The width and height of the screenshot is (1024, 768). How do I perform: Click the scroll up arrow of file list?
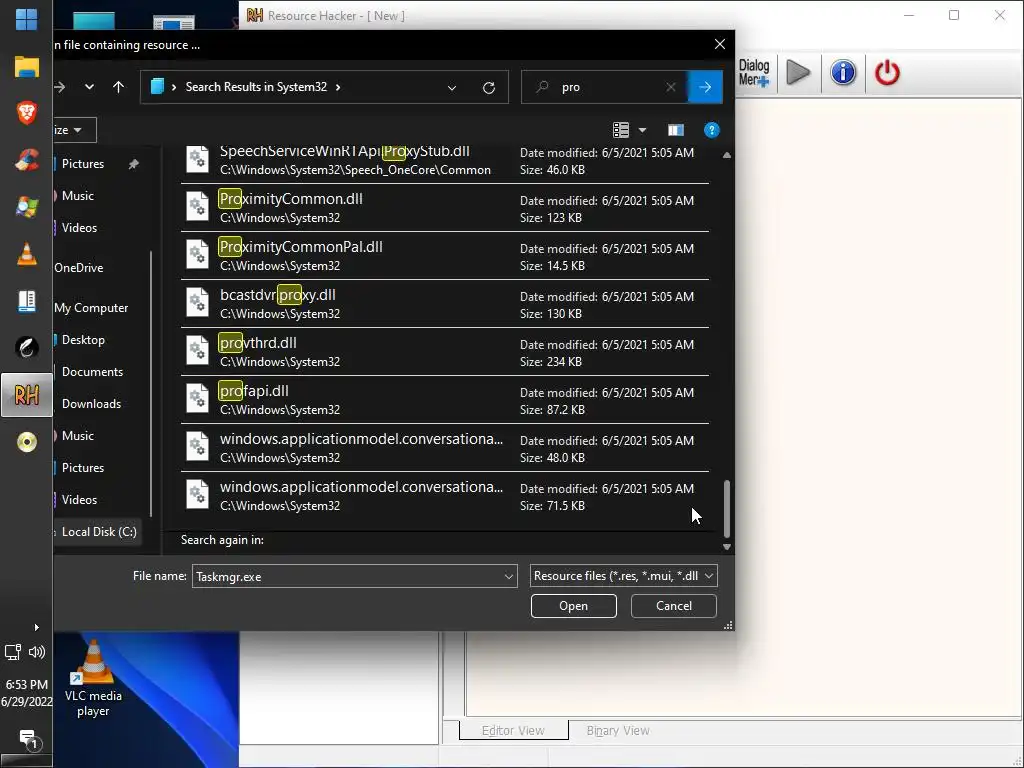(x=726, y=155)
